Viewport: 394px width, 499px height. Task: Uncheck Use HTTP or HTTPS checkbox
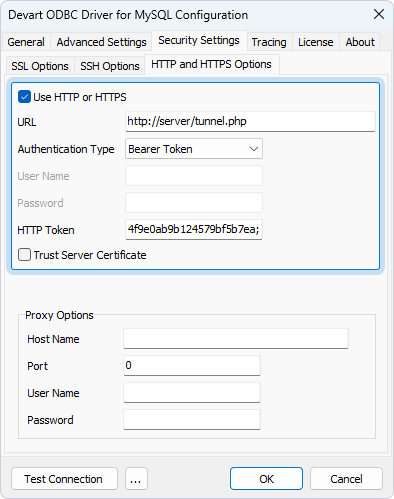24,97
